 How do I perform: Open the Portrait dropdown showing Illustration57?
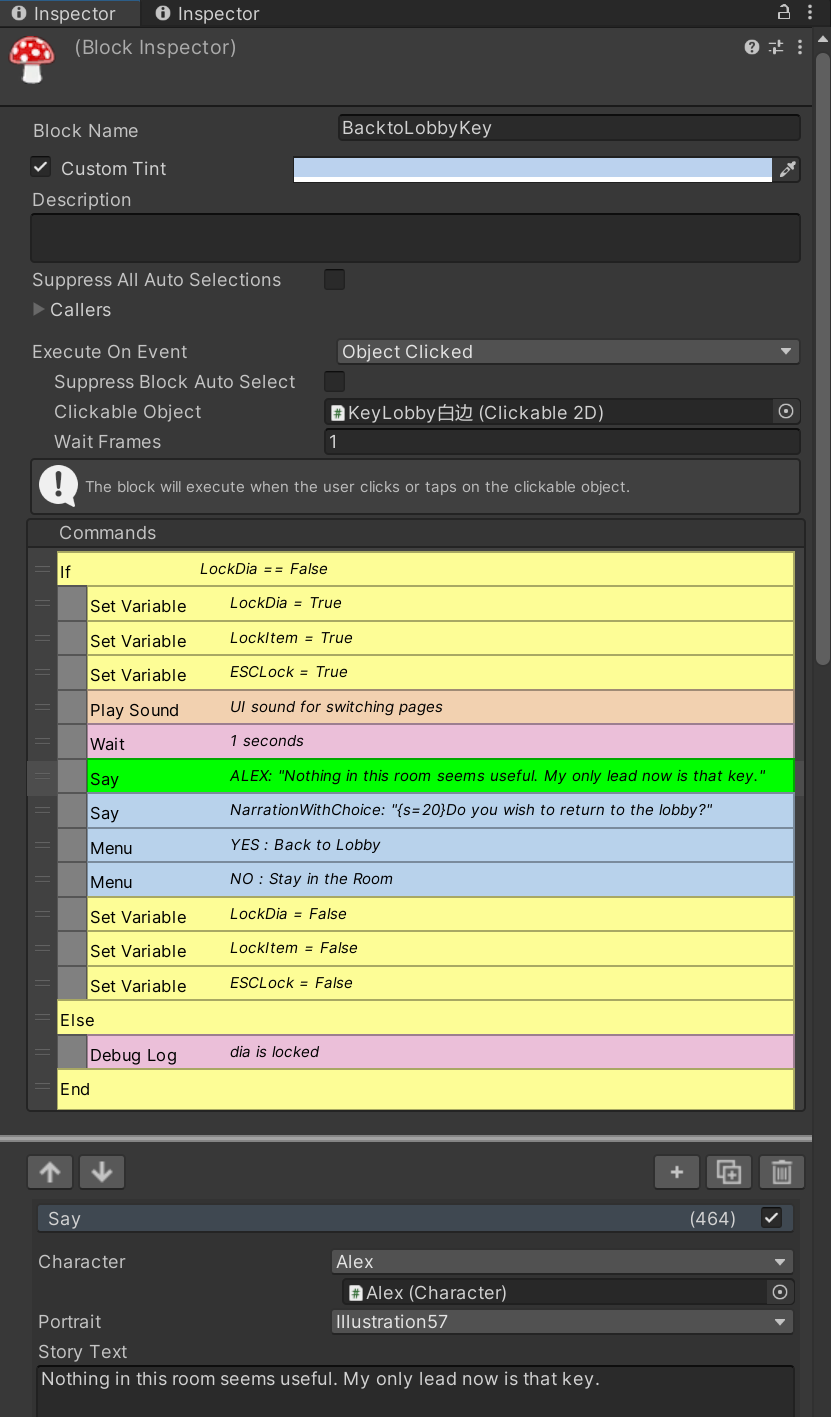[x=562, y=1322]
